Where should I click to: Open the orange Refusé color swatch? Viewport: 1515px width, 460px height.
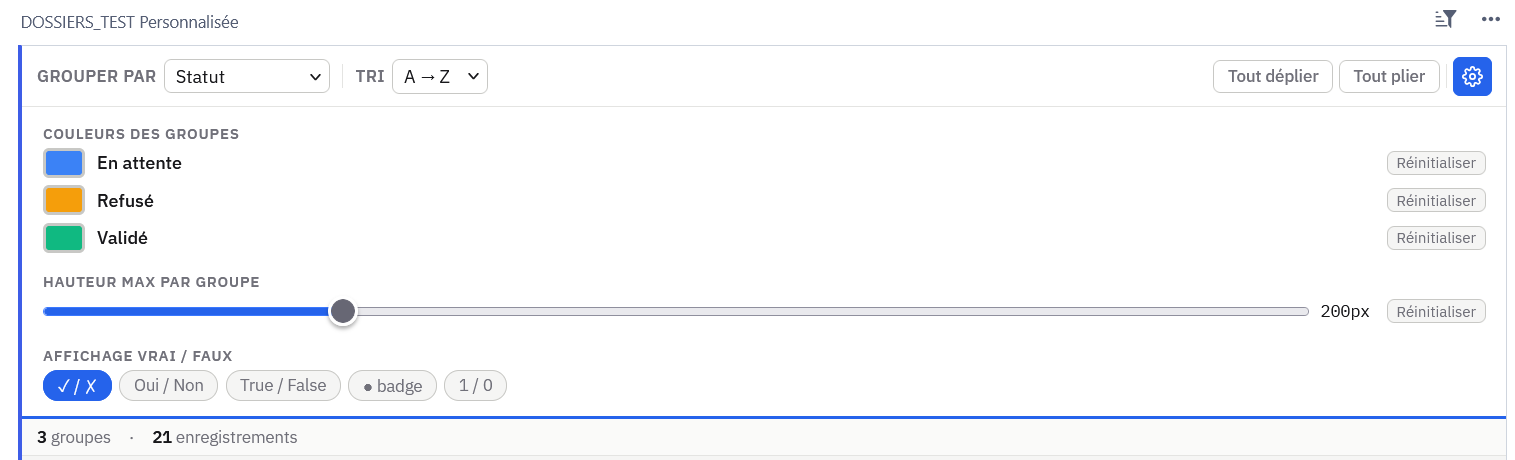coord(64,201)
